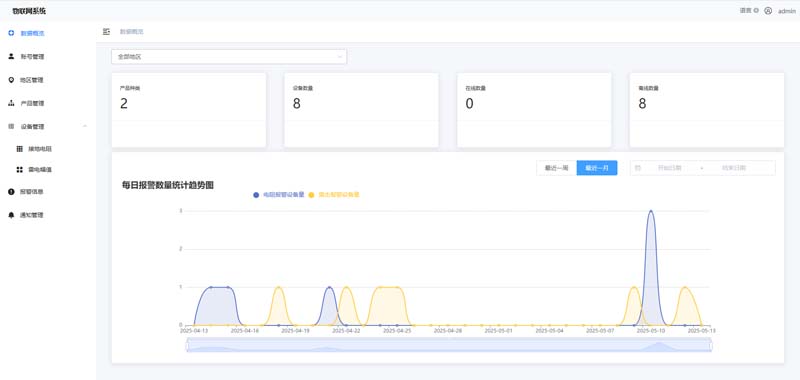Toggle the 电阻报警设备量 legend series
The width and height of the screenshot is (800, 380).
[279, 195]
